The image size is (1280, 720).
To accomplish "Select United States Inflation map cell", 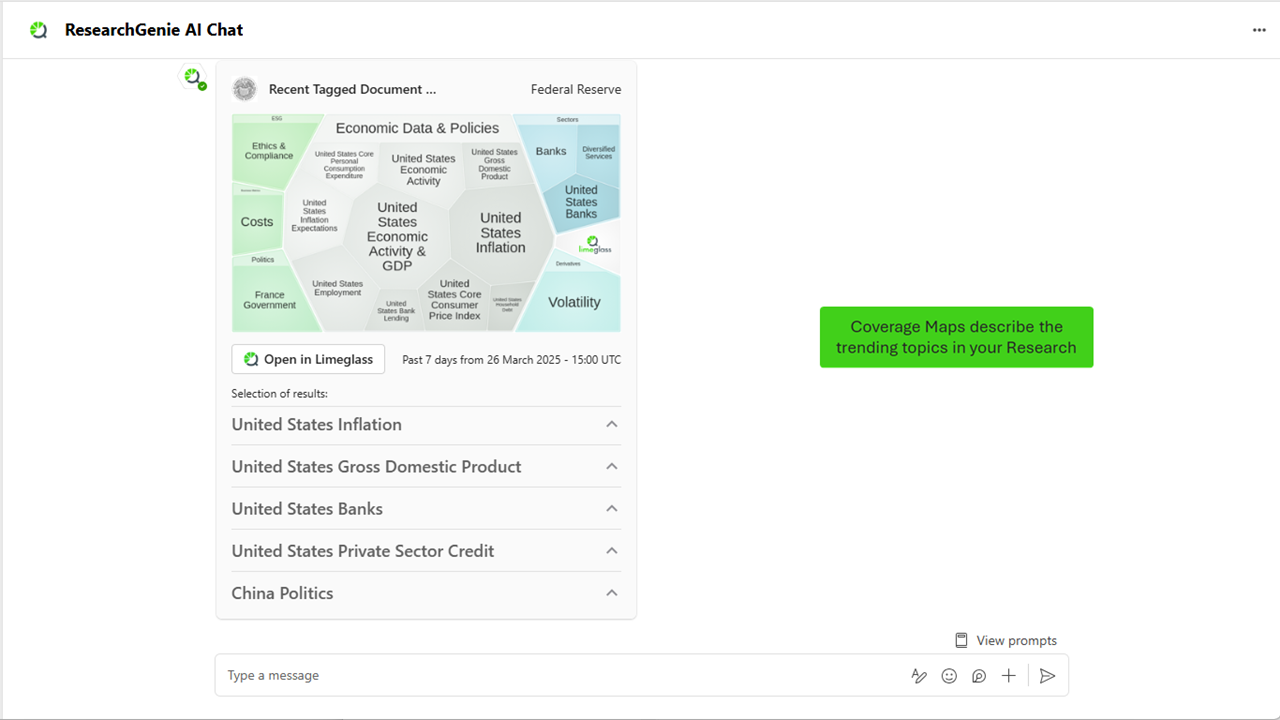I will point(500,232).
